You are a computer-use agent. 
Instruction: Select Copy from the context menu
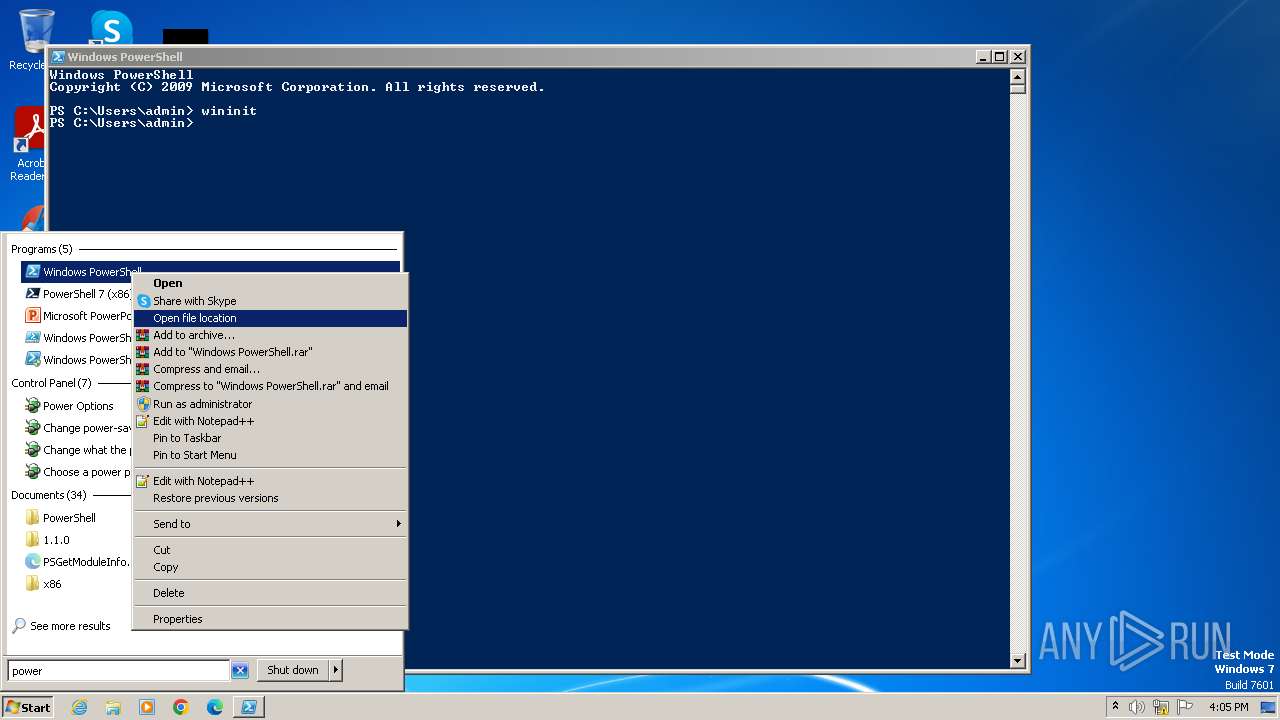[x=270, y=567]
